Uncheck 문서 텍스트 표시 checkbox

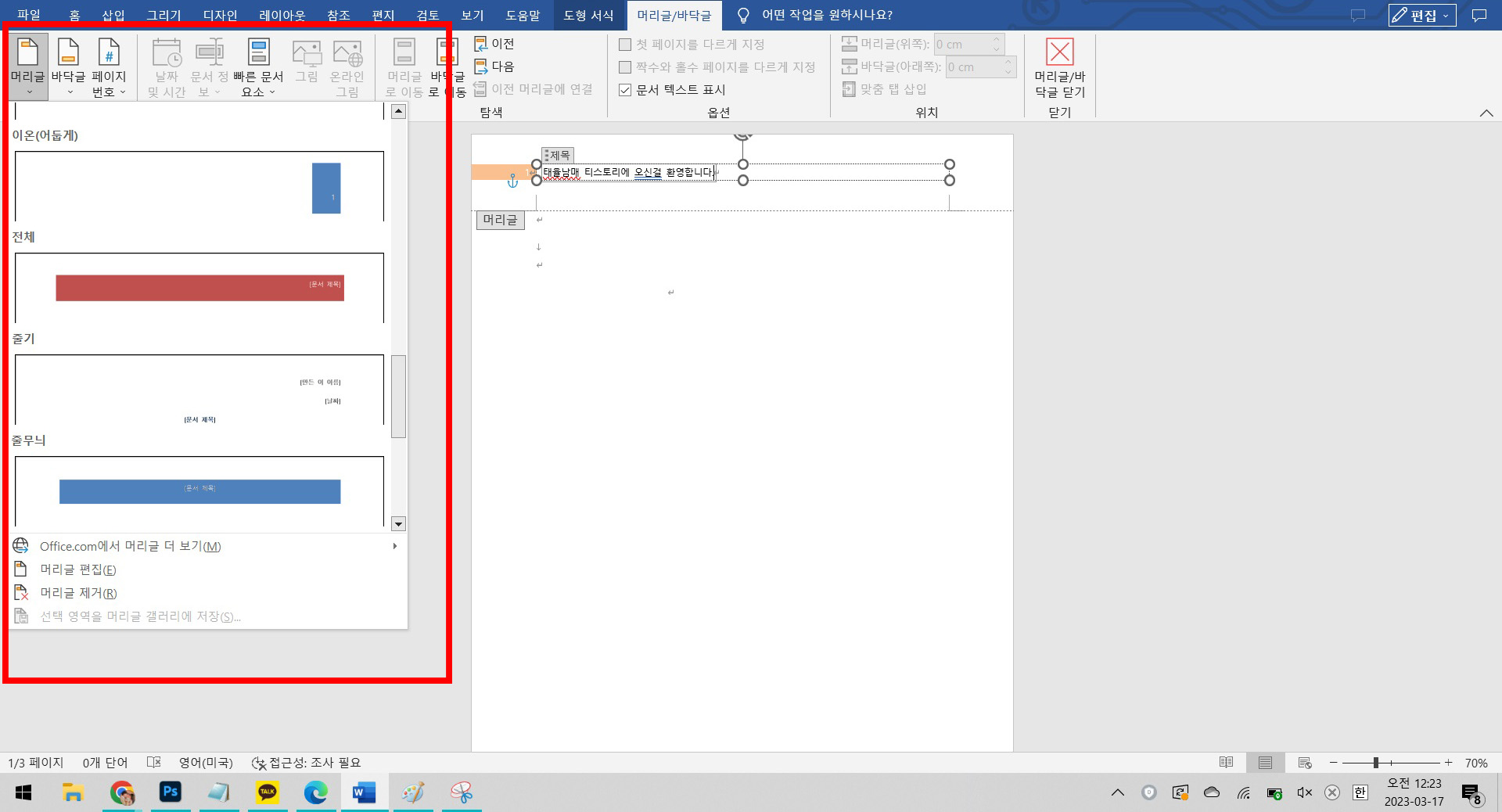click(x=625, y=90)
